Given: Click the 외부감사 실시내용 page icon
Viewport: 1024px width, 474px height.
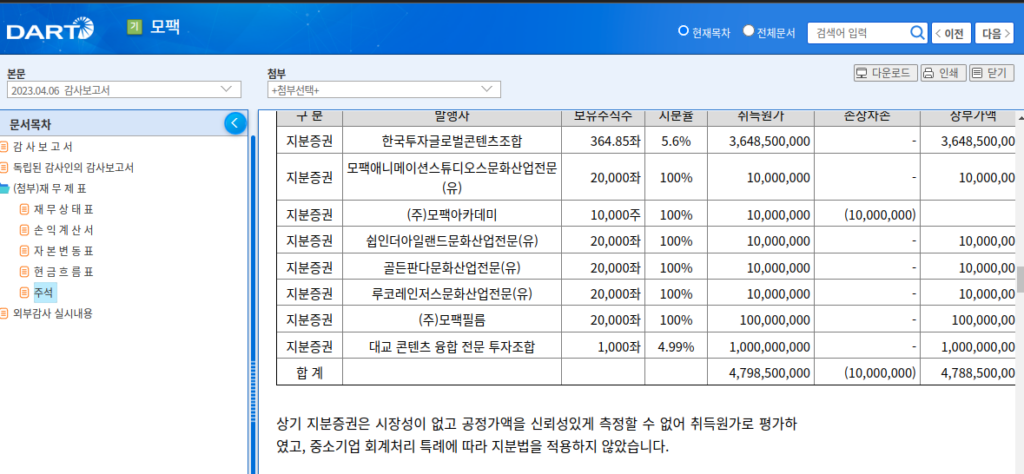Looking at the screenshot, I should pyautogui.click(x=4, y=313).
